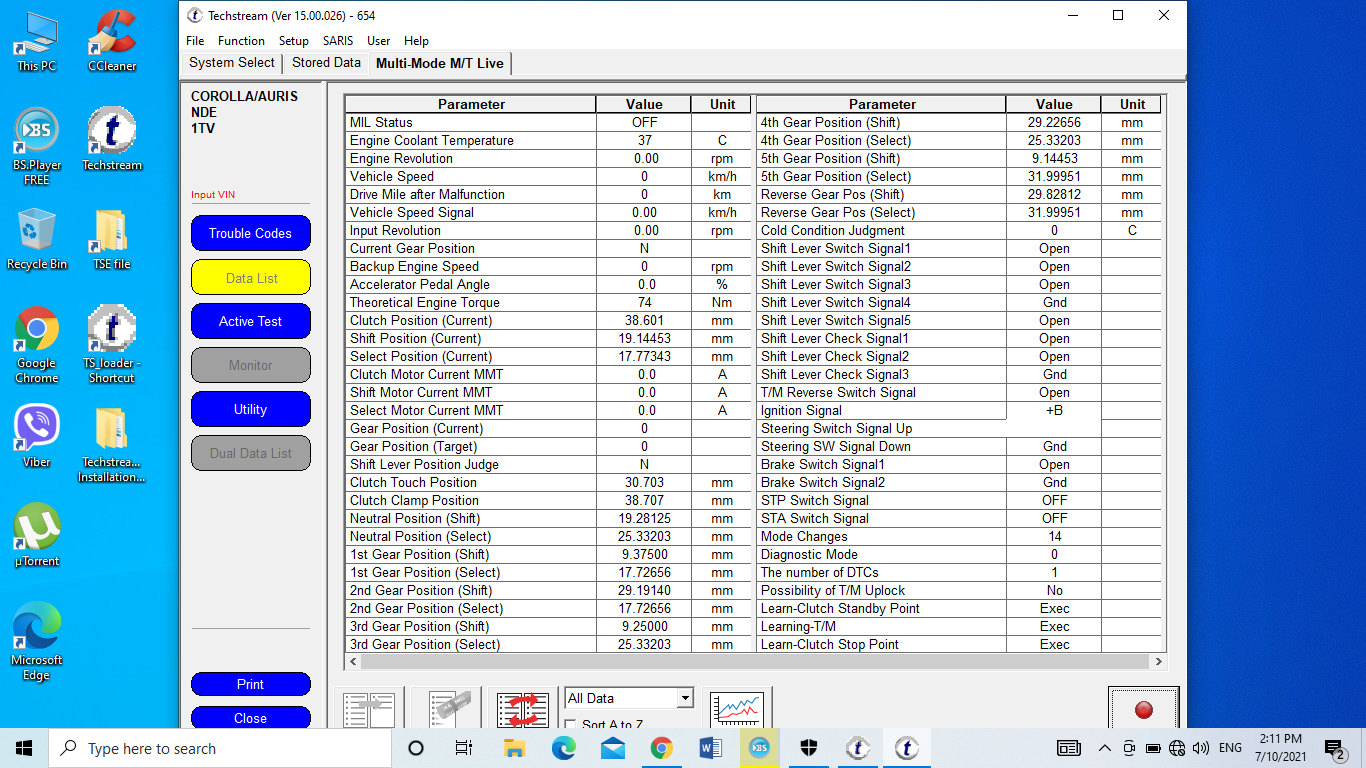This screenshot has height=768, width=1366.
Task: Toggle the Monitor function button state
Action: pos(250,365)
